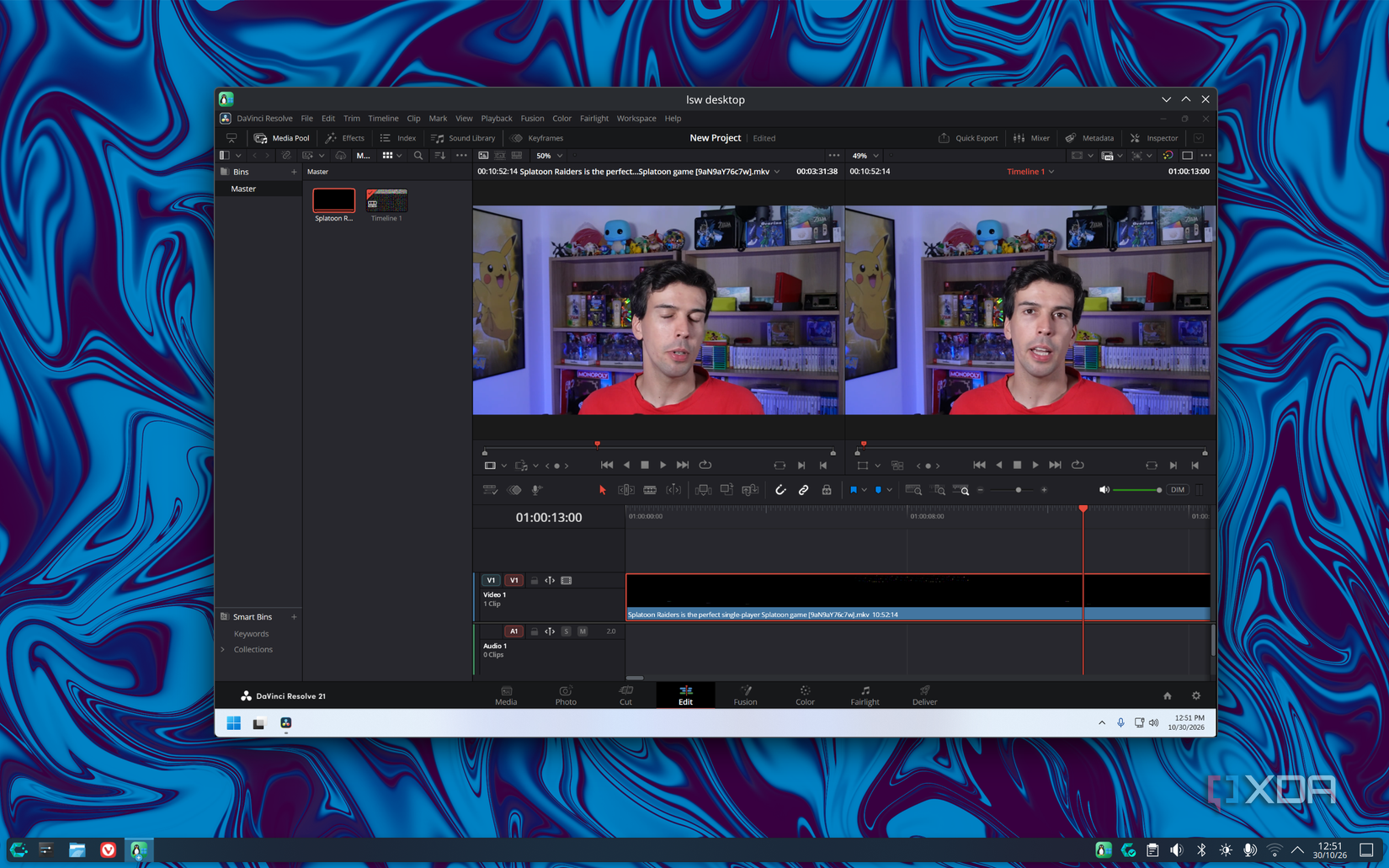Open timeline viewer zoom 49% dropdown

click(x=865, y=156)
